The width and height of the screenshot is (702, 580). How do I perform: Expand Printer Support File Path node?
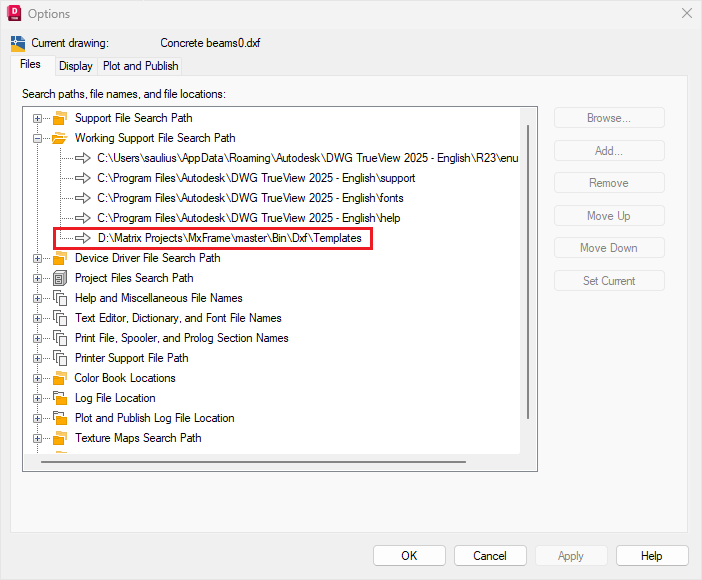[37, 359]
